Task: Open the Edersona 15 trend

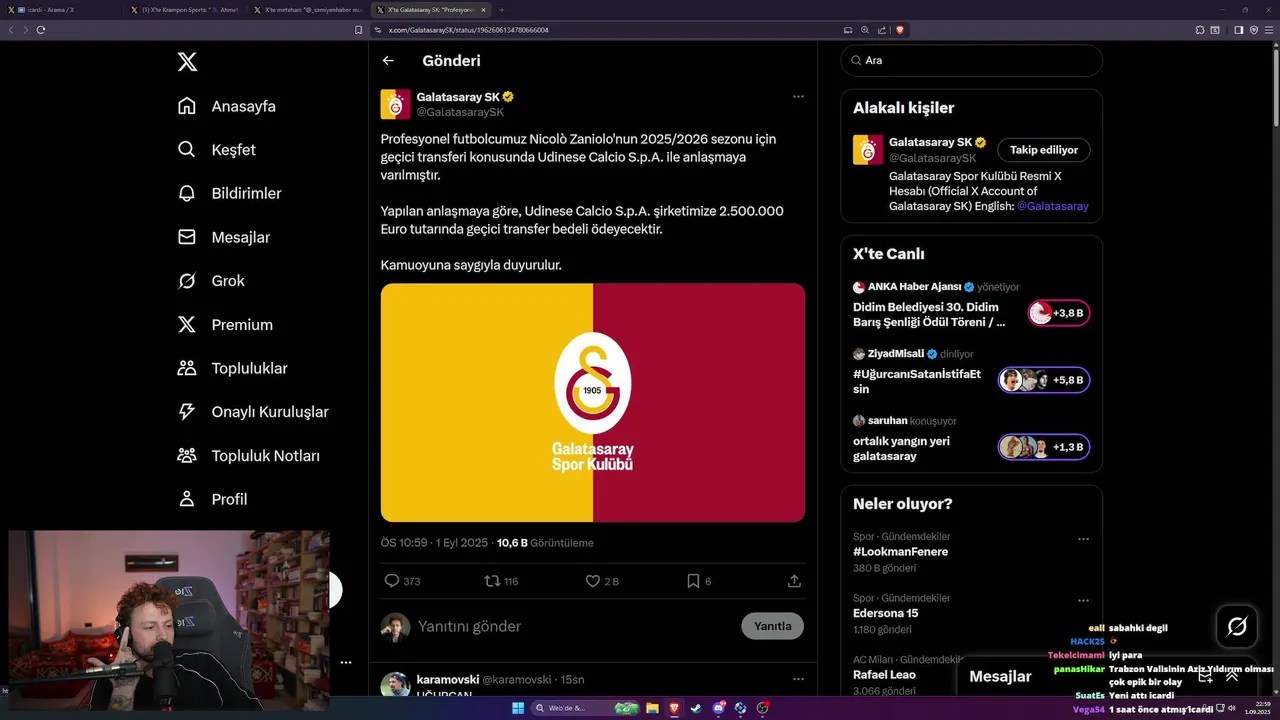Action: tap(885, 613)
